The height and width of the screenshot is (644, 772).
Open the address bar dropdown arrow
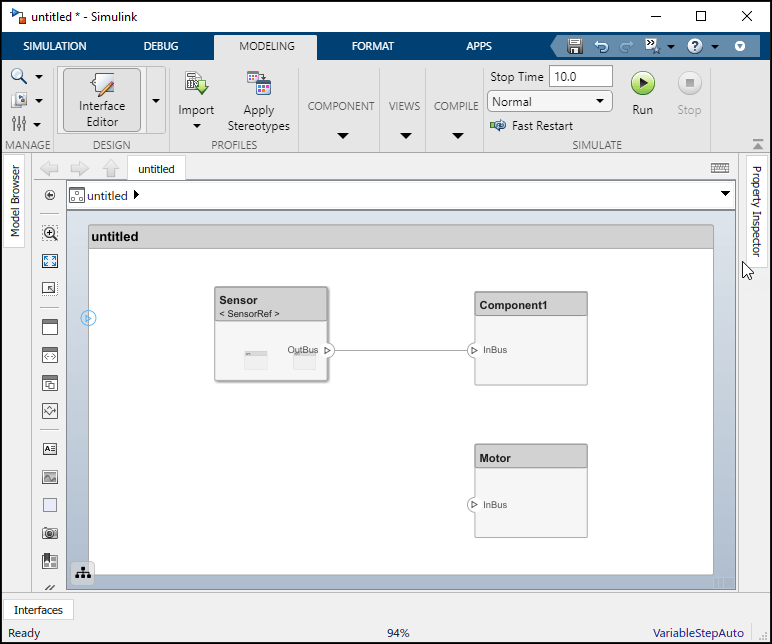pyautogui.click(x=725, y=193)
